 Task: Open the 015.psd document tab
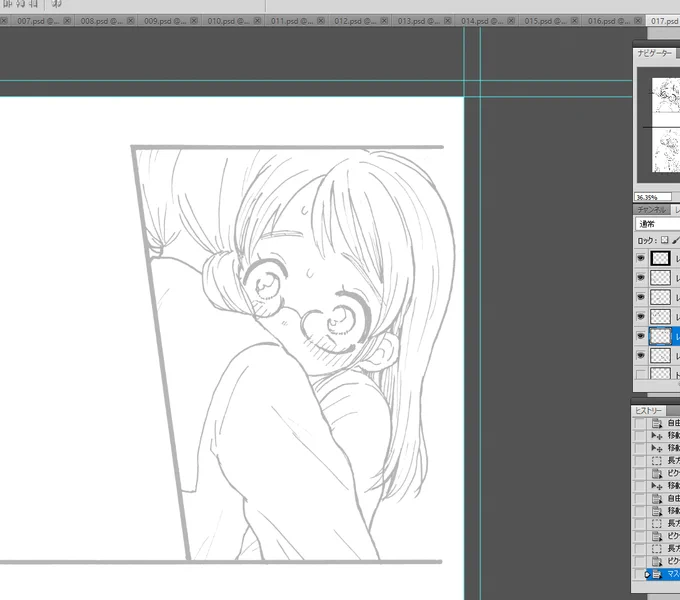click(549, 21)
